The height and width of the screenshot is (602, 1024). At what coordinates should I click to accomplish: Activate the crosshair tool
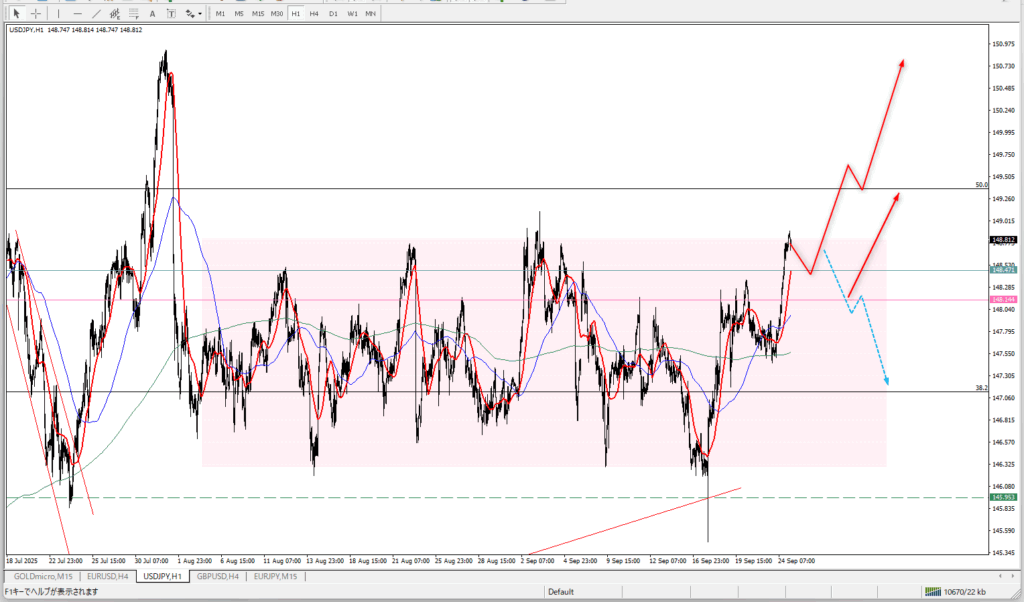point(36,14)
